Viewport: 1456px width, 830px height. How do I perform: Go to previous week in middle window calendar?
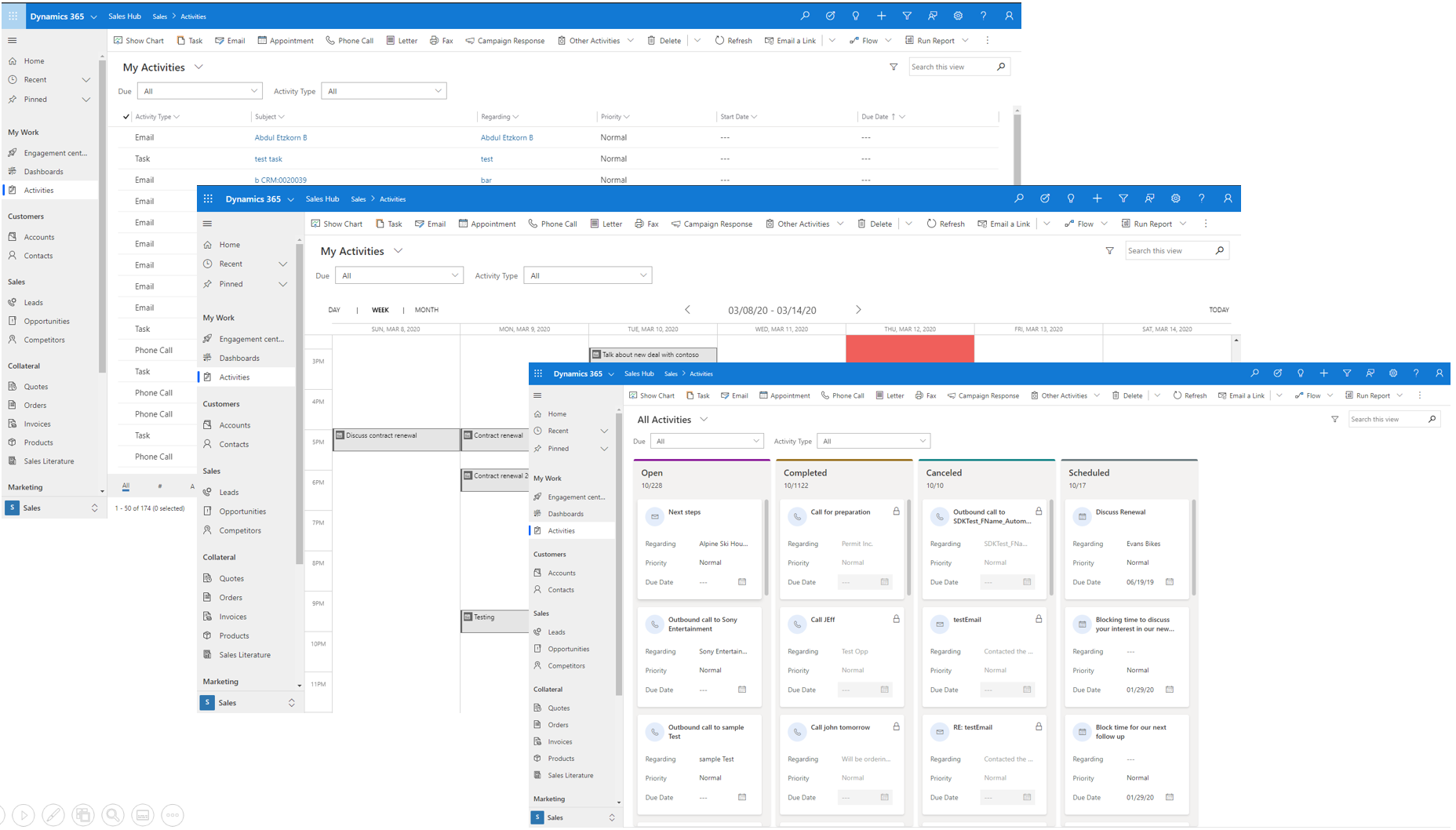pyautogui.click(x=688, y=310)
